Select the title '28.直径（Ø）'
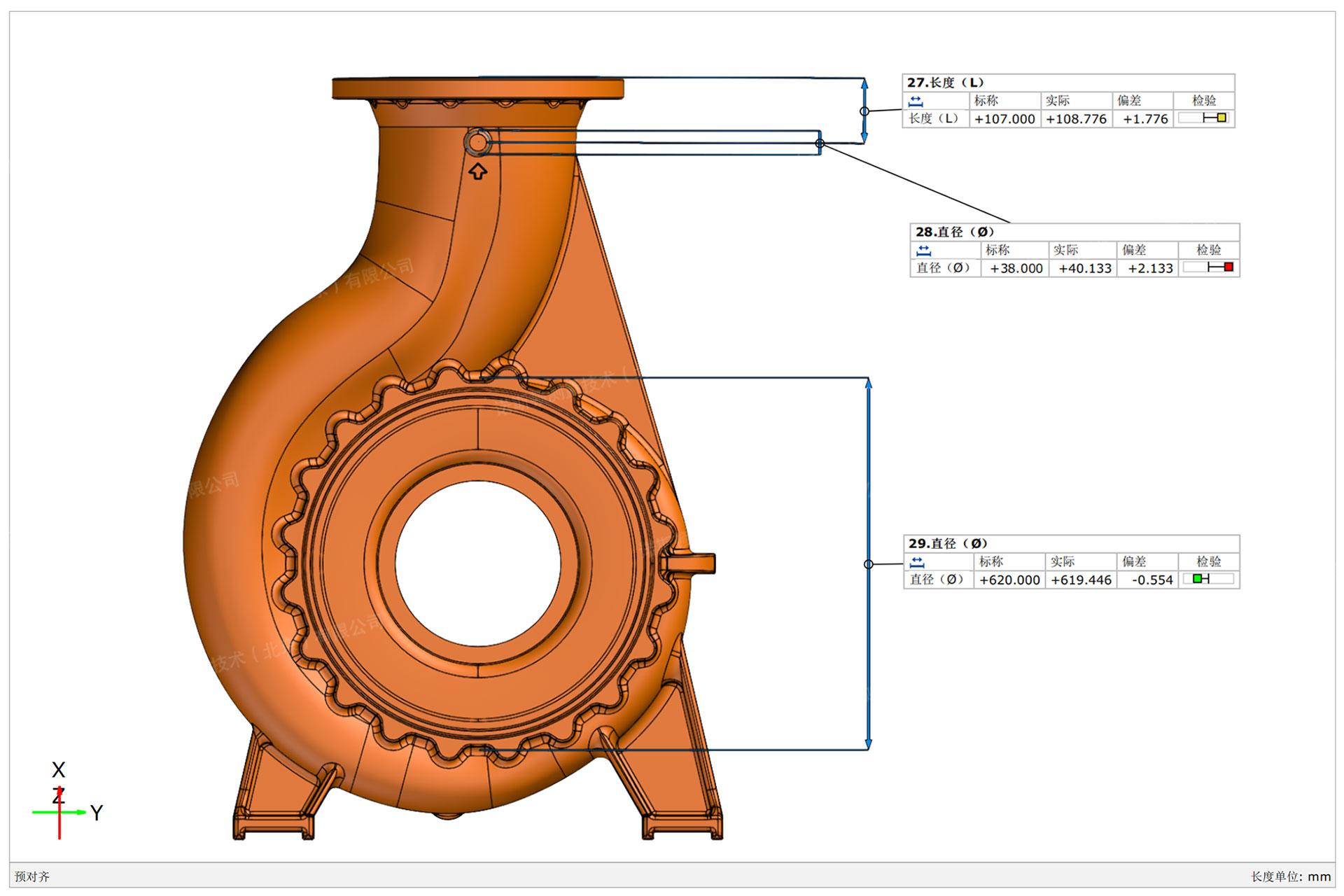The width and height of the screenshot is (1344, 896). coord(955,232)
